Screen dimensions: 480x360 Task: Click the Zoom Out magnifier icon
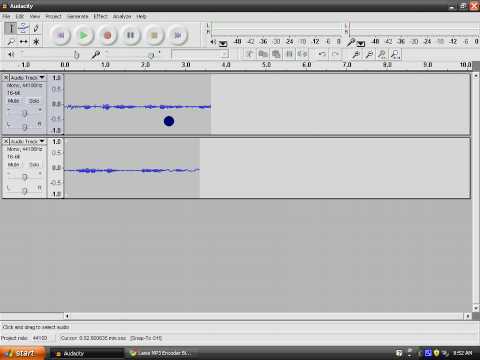[369, 54]
